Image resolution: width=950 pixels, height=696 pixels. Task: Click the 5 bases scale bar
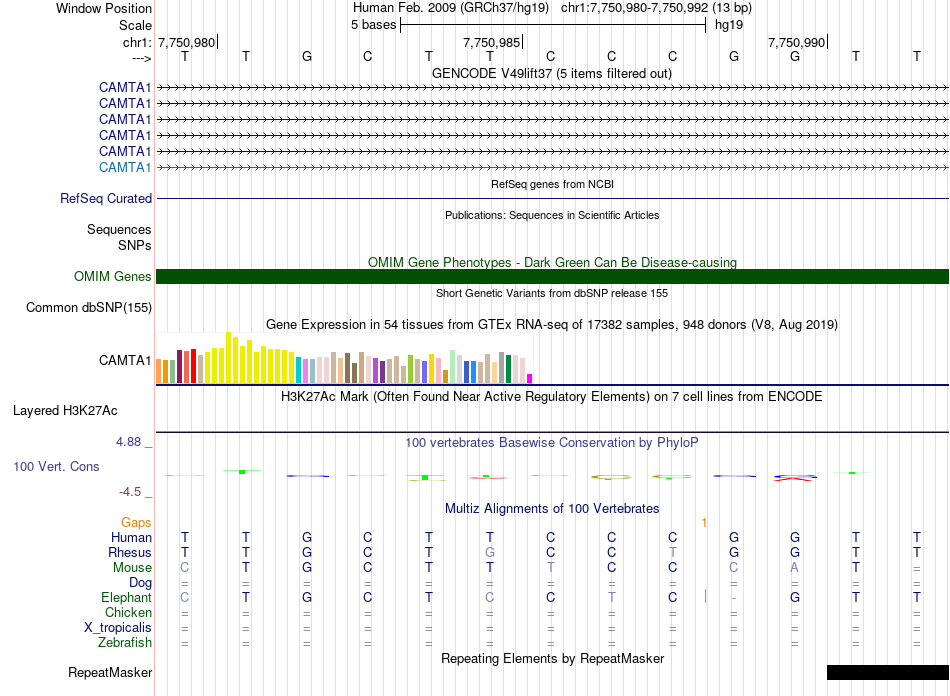coord(552,24)
